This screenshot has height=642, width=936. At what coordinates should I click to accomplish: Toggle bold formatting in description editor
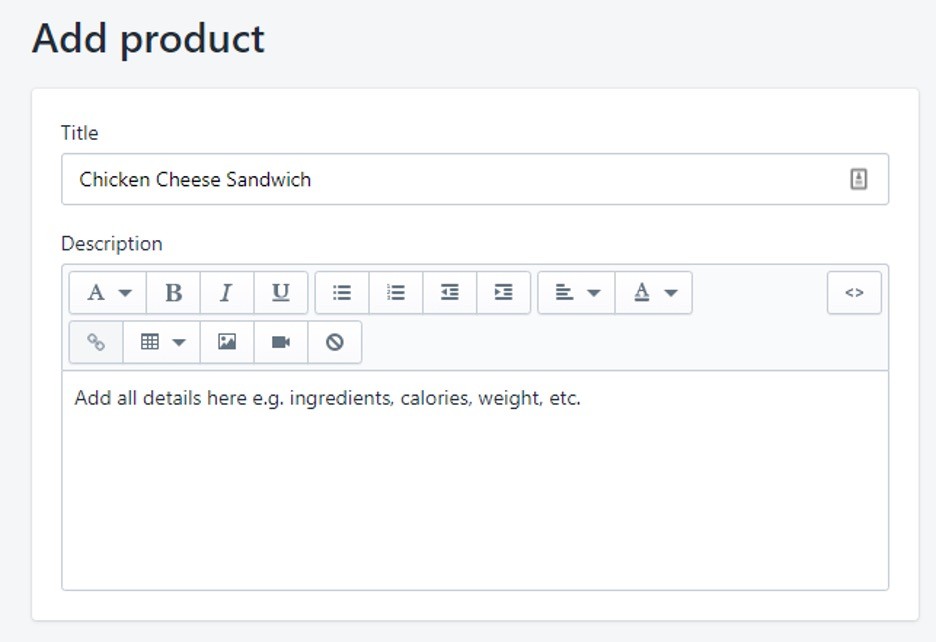[x=173, y=293]
